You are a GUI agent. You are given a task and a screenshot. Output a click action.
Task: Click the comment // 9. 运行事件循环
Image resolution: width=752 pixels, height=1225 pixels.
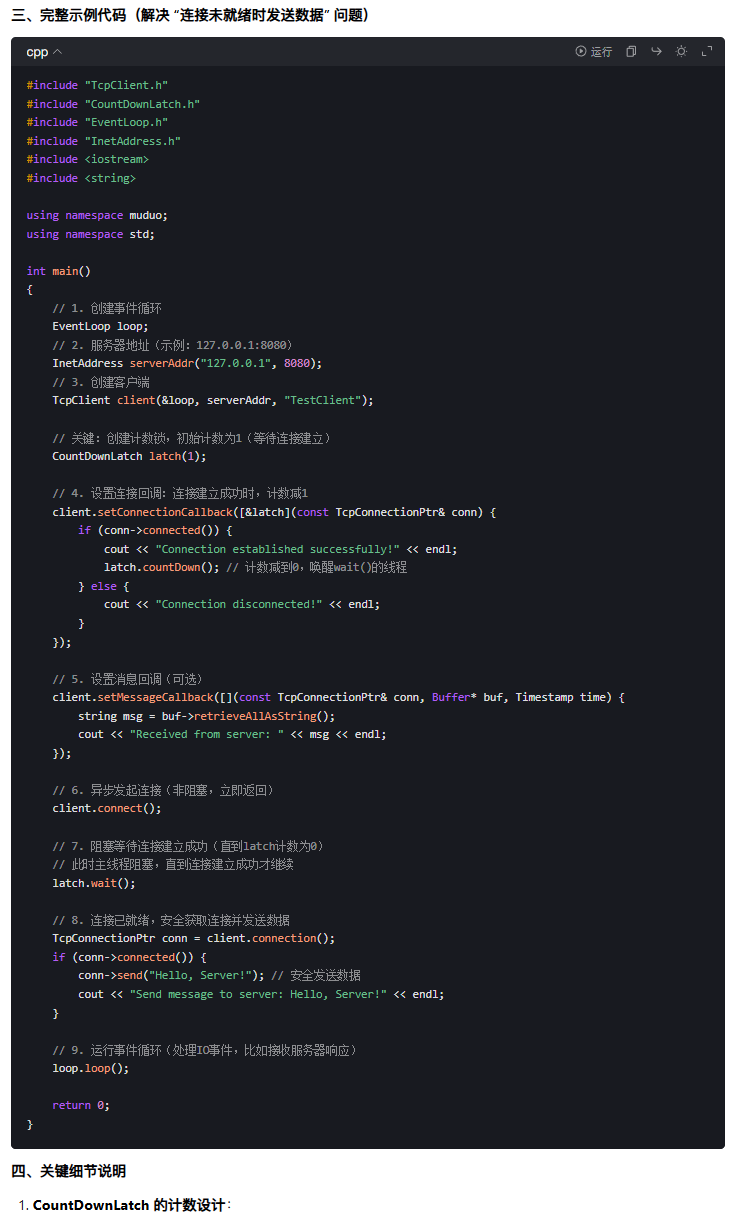(205, 1050)
